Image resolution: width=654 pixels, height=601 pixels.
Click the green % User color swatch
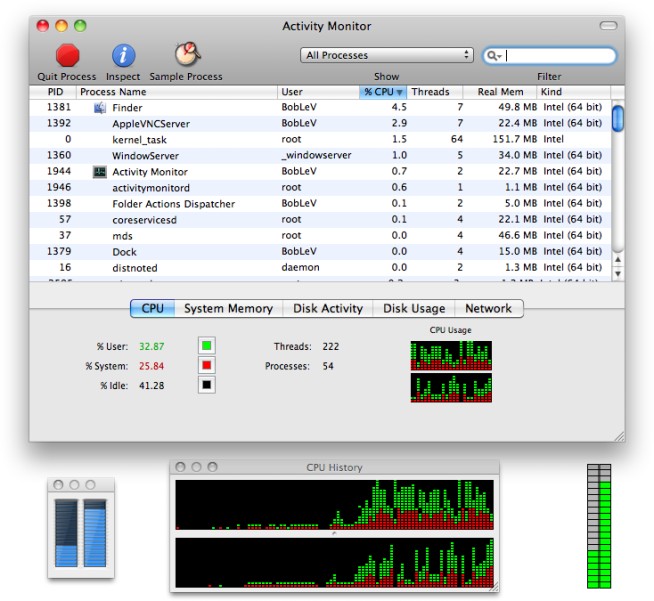tap(207, 346)
